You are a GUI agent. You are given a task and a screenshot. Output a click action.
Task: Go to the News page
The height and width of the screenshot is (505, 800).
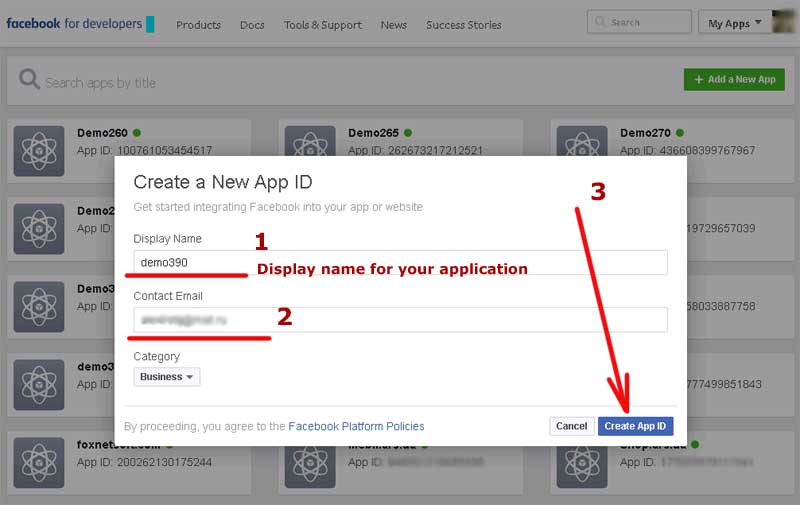tap(394, 24)
